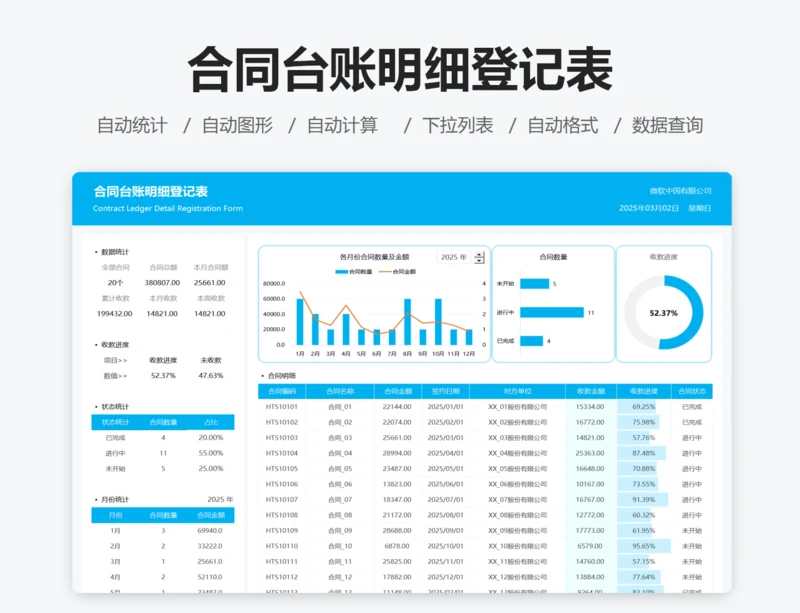The image size is (800, 613).
Task: Select contract name 合同_09
Action: 340,531
